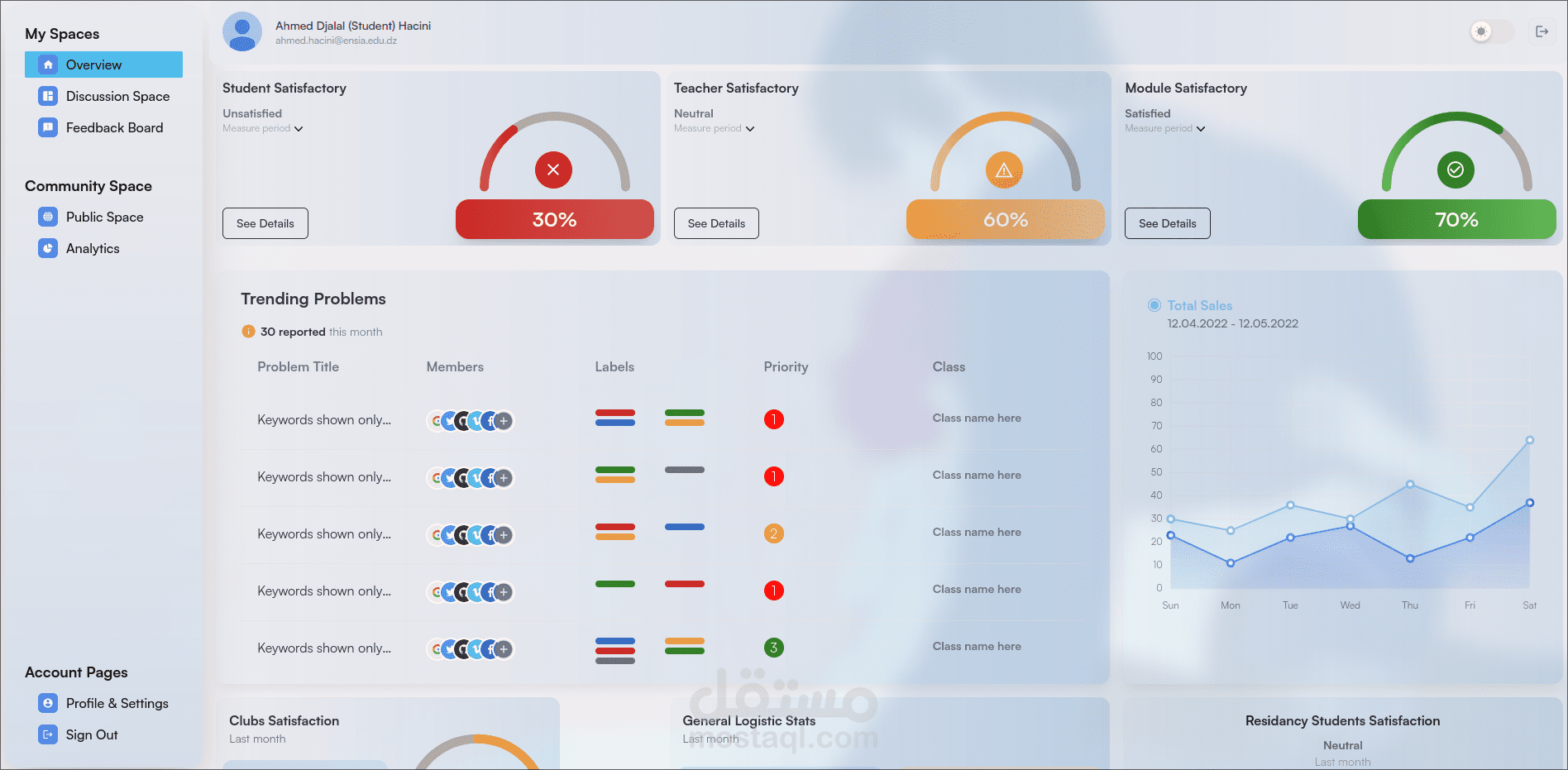Expand Measure period under Student Satisfactory
The height and width of the screenshot is (770, 1568).
coord(263,128)
